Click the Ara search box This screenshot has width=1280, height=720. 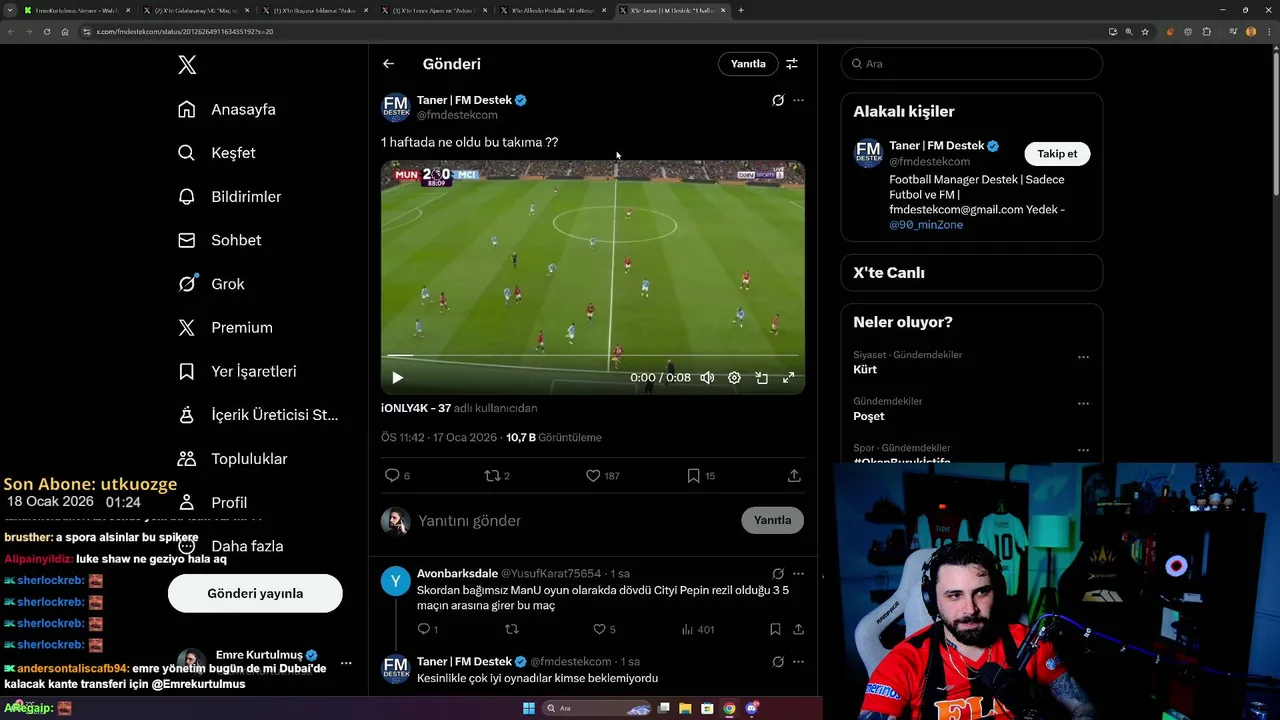(972, 63)
